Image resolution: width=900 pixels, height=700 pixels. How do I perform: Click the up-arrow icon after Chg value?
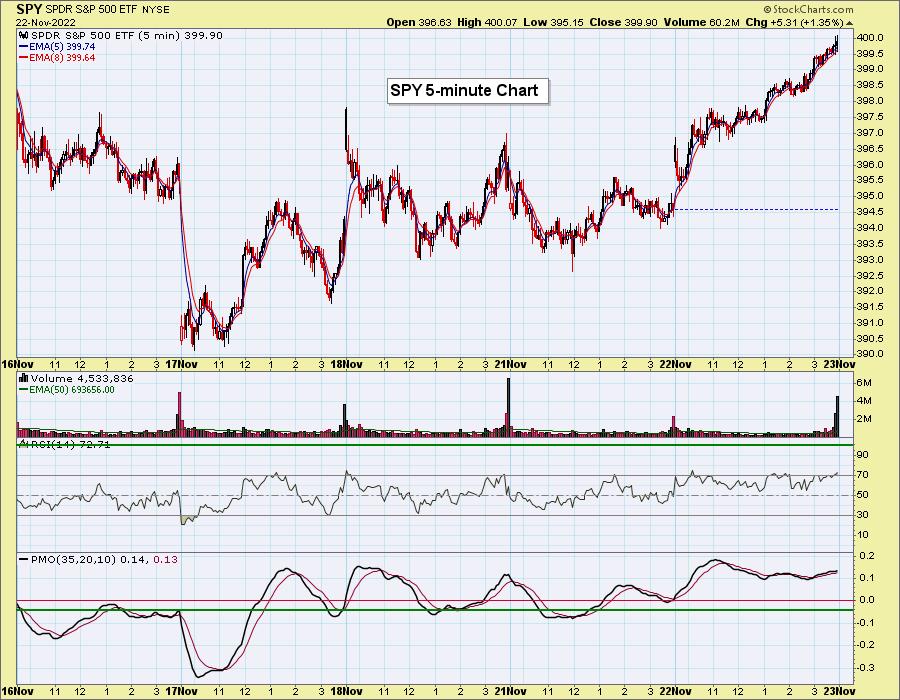pos(849,23)
